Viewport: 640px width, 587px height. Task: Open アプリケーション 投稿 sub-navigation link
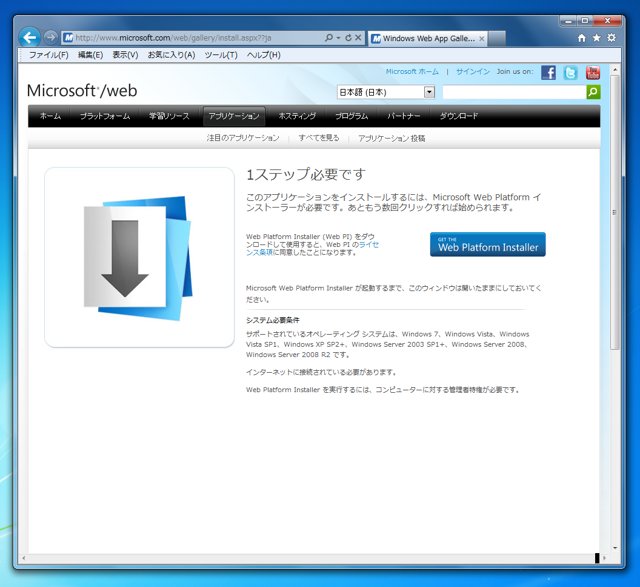391,138
